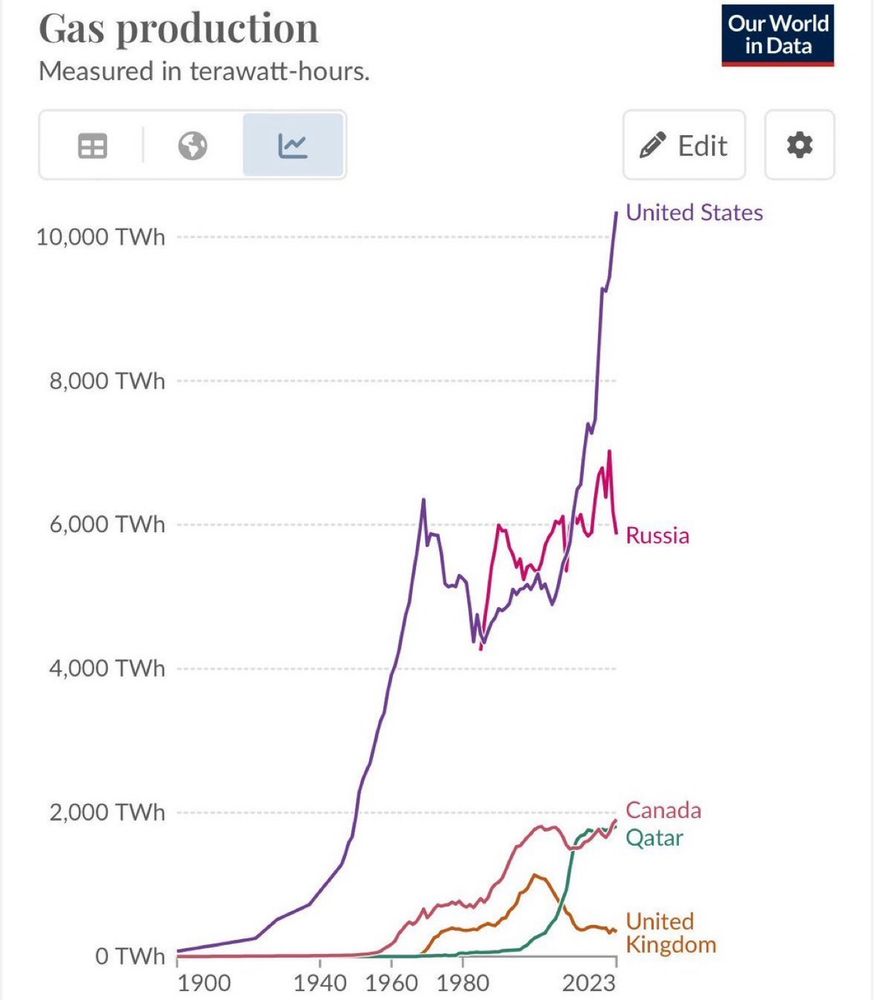Click the pencil icon in Edit

click(653, 146)
